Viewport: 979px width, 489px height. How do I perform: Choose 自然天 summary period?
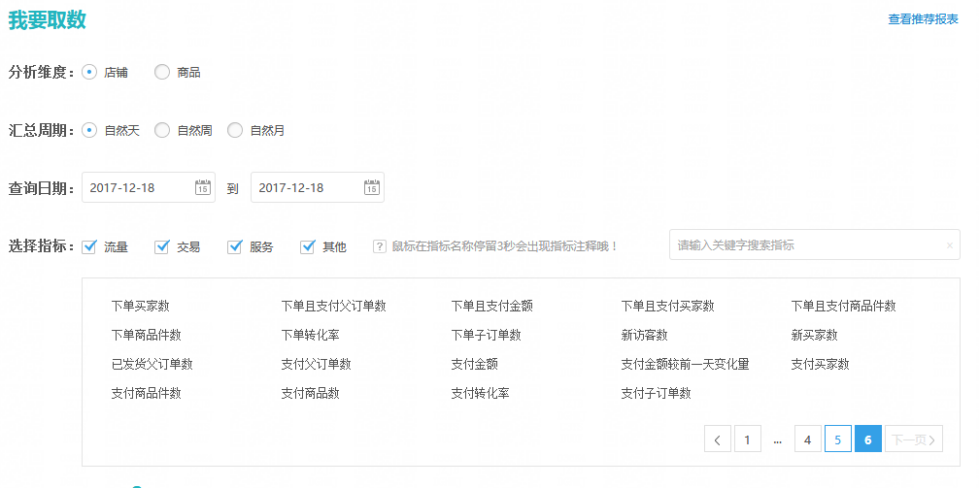89,131
